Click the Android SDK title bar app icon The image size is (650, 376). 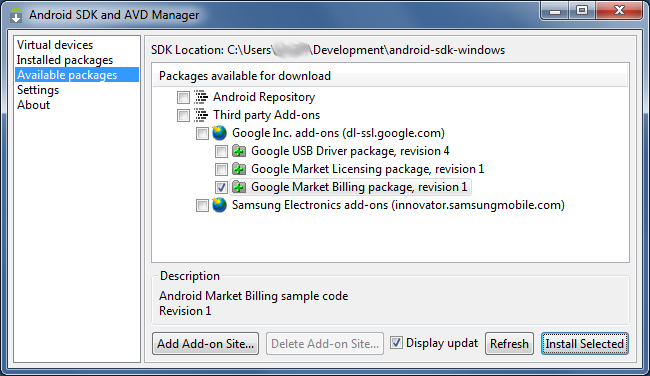pos(16,15)
